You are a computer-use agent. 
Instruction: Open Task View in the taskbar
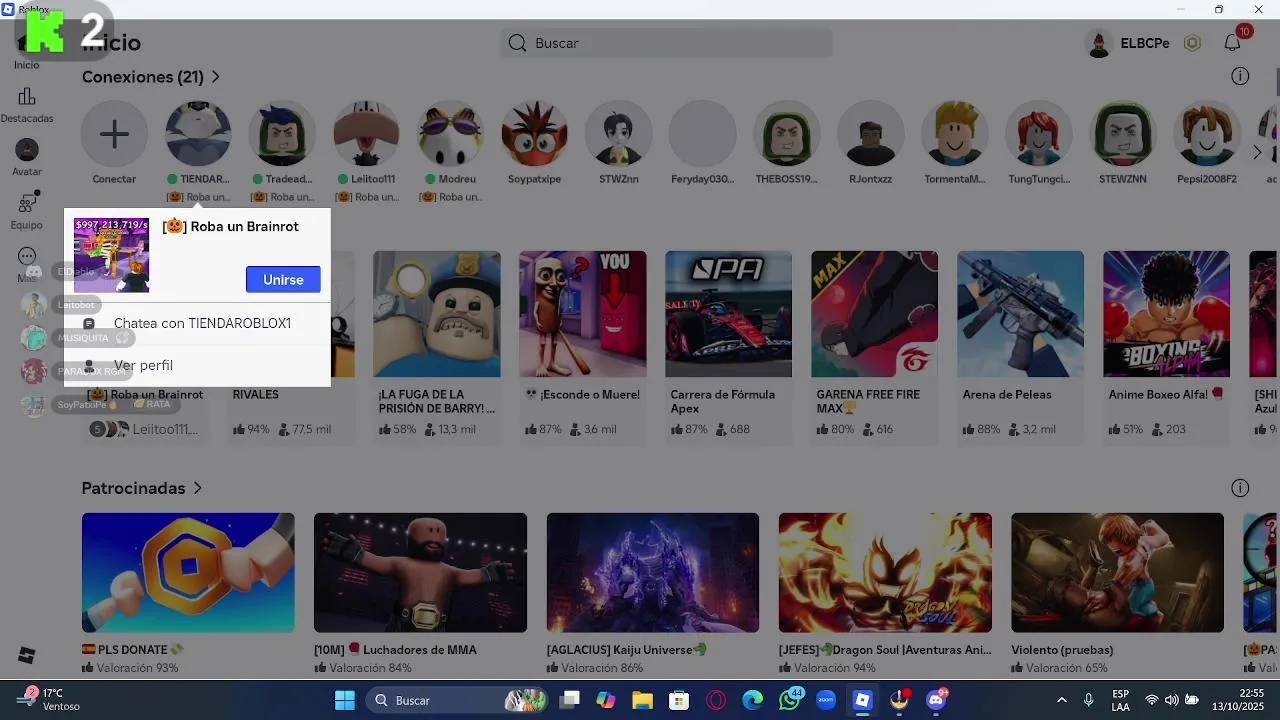569,700
